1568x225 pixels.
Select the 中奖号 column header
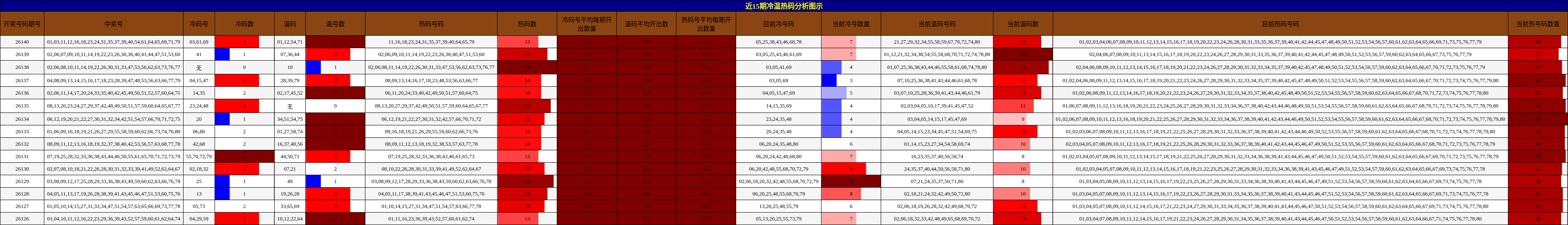point(113,24)
